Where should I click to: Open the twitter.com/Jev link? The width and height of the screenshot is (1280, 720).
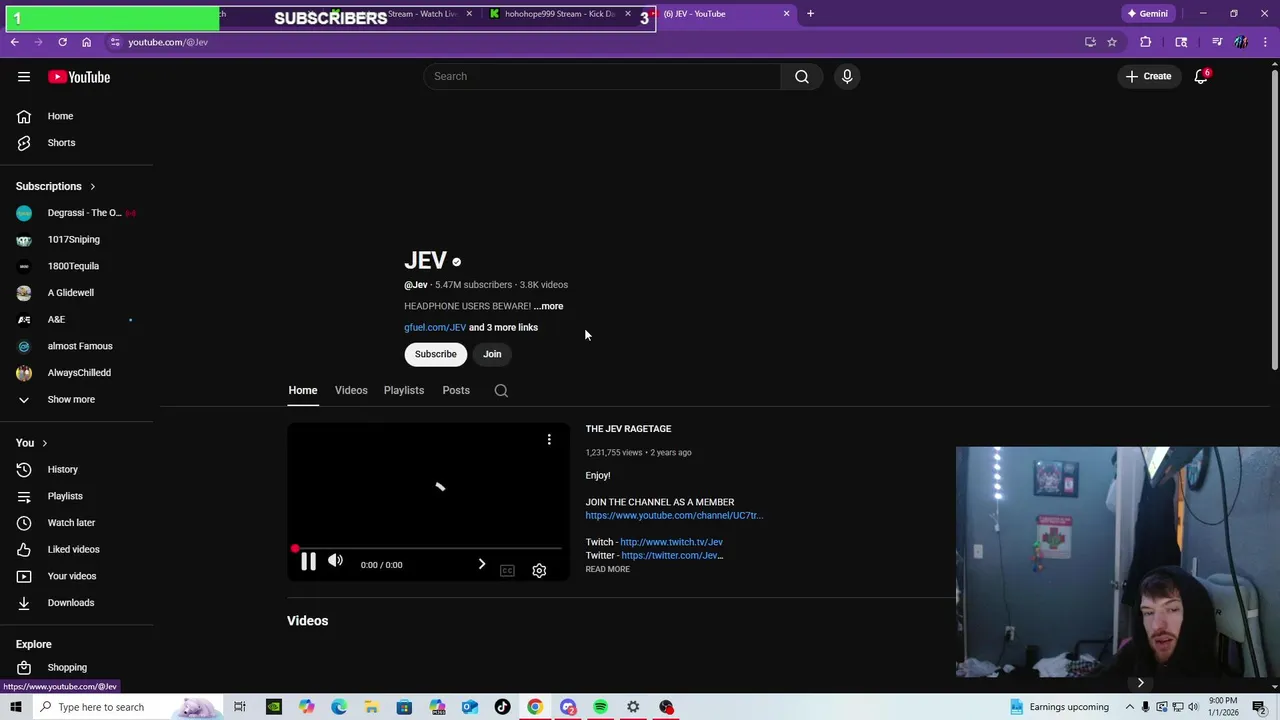click(672, 555)
